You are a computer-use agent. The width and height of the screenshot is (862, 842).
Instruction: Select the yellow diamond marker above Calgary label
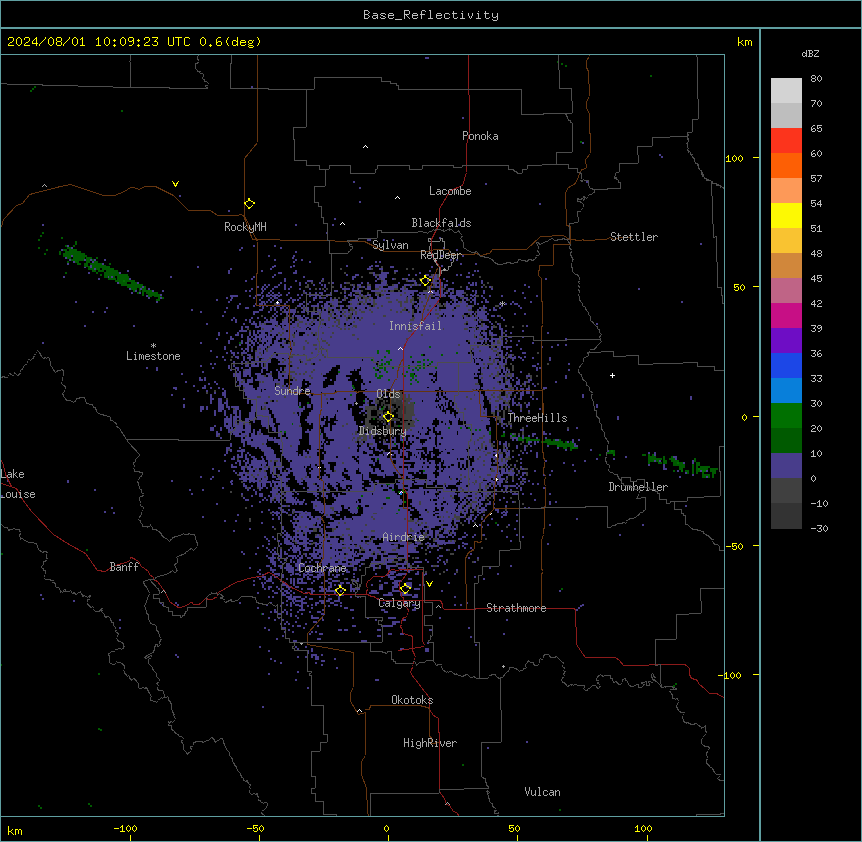pos(405,589)
